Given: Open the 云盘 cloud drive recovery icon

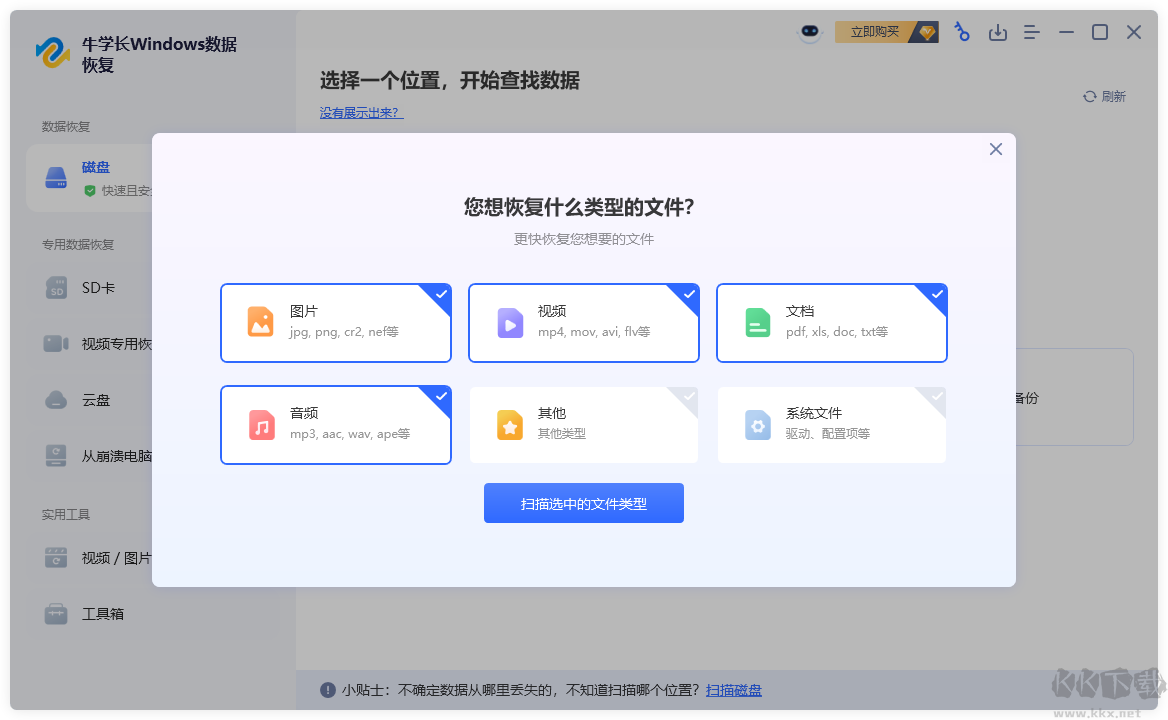Looking at the screenshot, I should tap(57, 399).
